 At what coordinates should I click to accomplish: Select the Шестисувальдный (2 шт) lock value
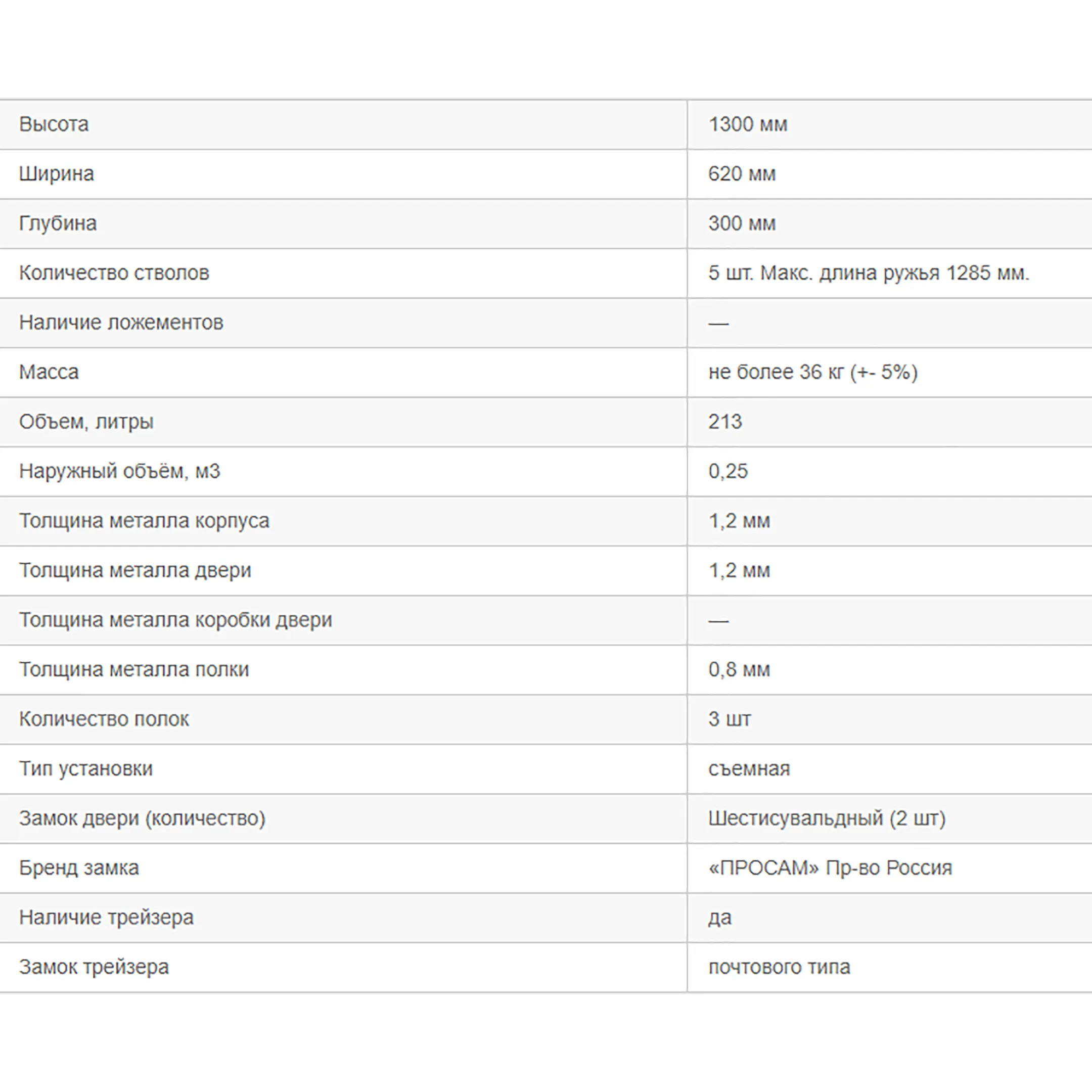827,818
